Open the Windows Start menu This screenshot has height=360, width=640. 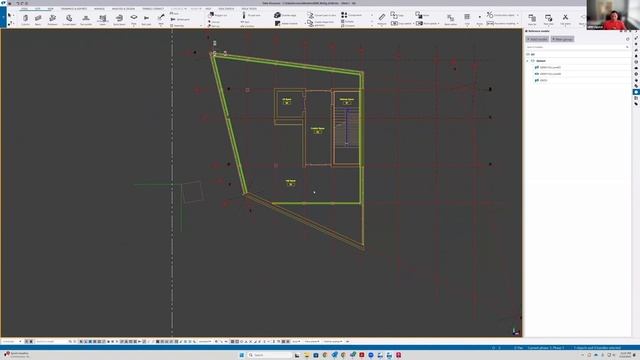click(x=242, y=355)
